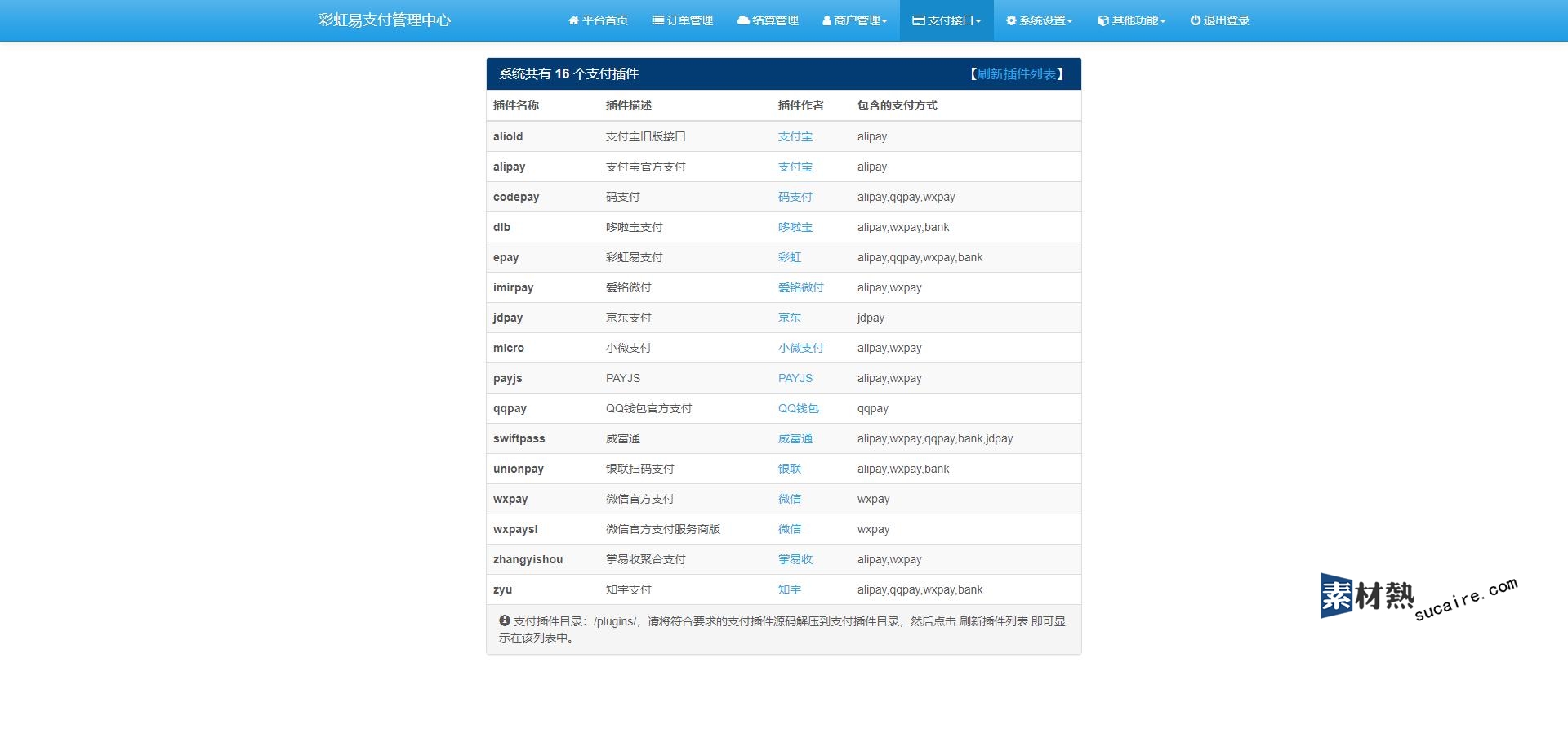Click the jdpay plugin name cell

(x=543, y=318)
